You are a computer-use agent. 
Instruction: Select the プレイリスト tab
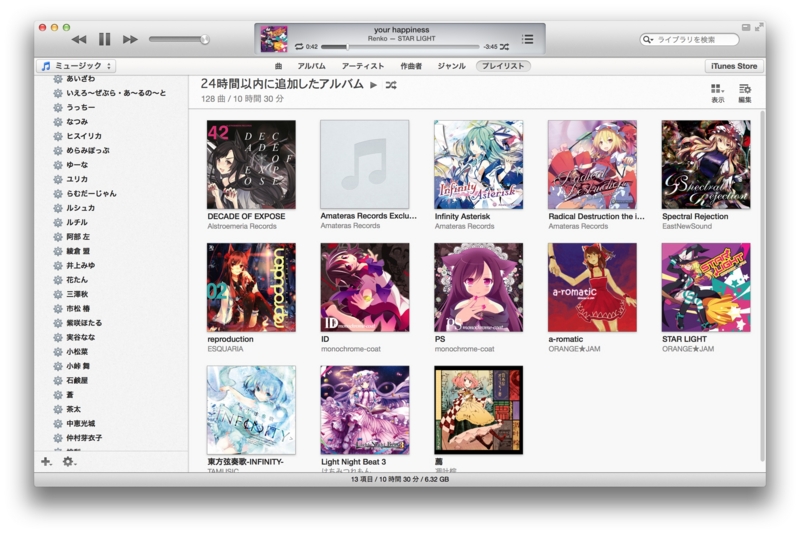(503, 66)
